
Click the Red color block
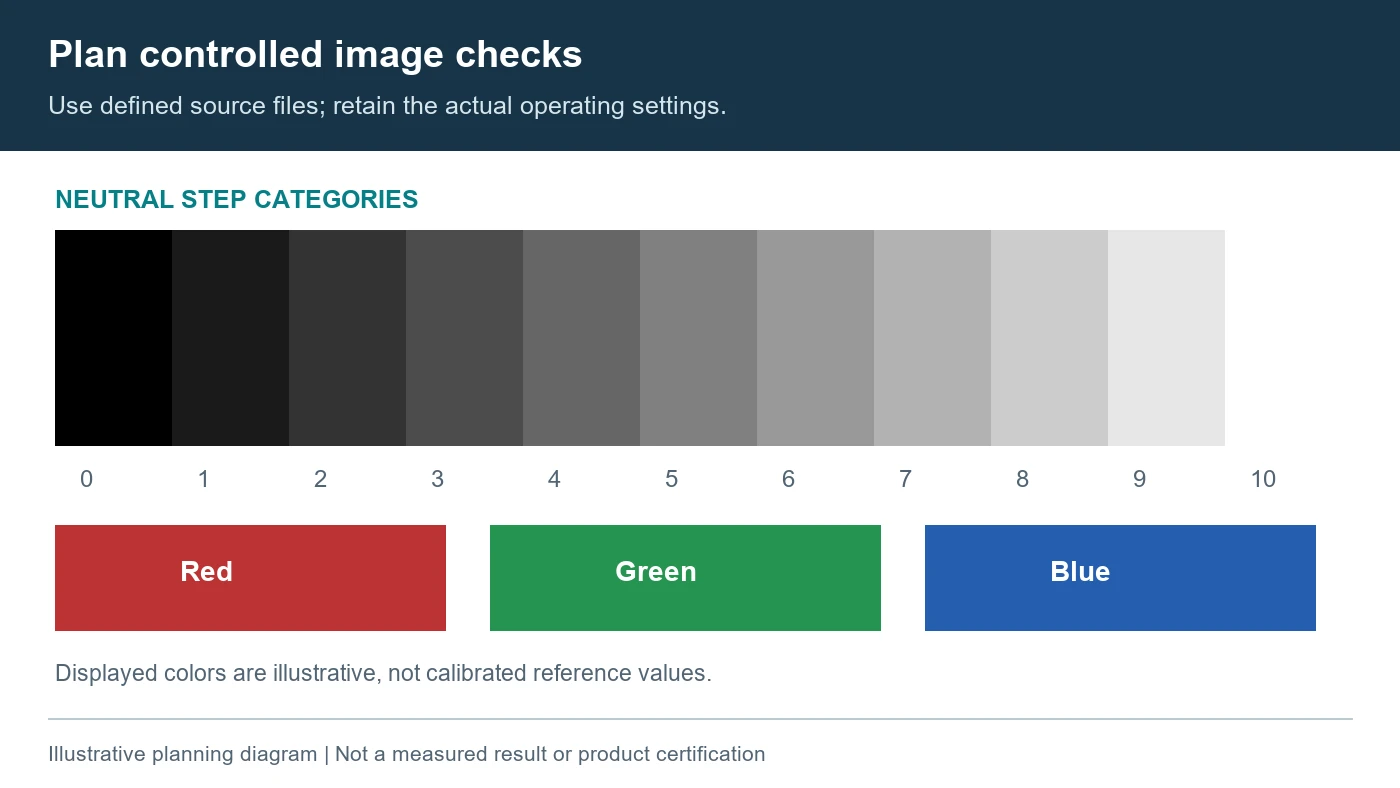250,578
